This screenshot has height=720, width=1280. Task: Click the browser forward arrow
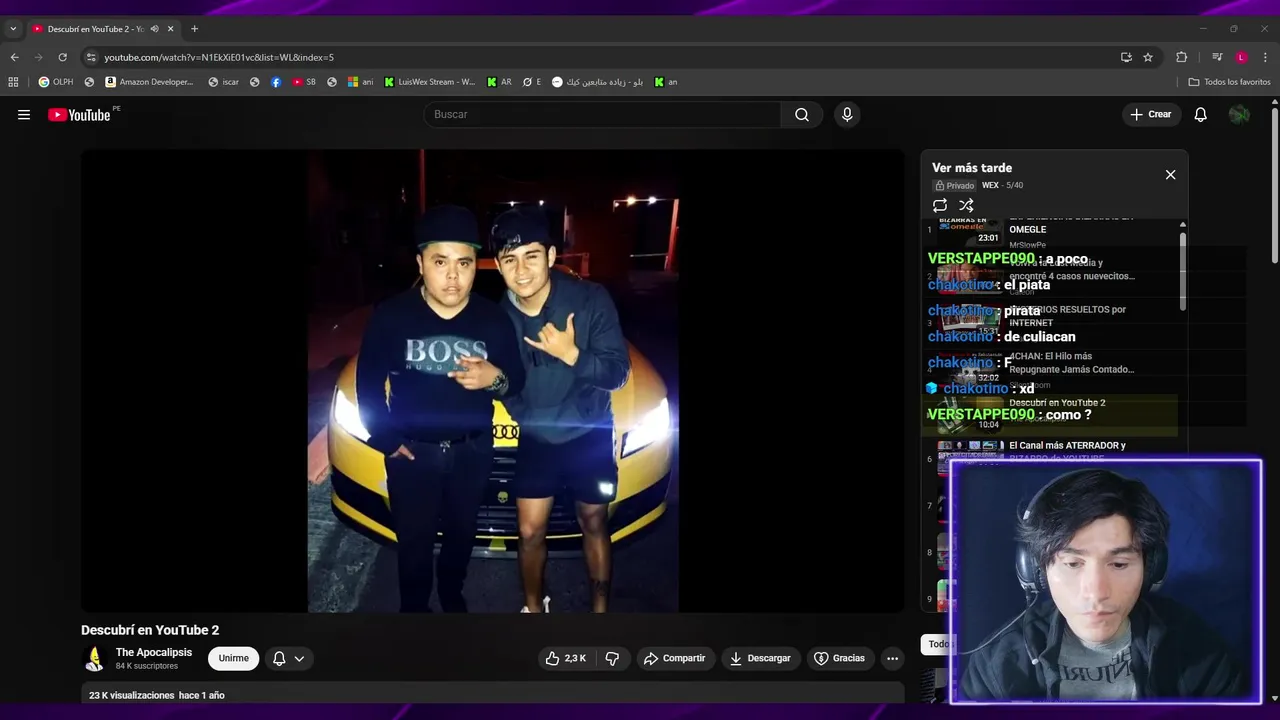(x=38, y=57)
